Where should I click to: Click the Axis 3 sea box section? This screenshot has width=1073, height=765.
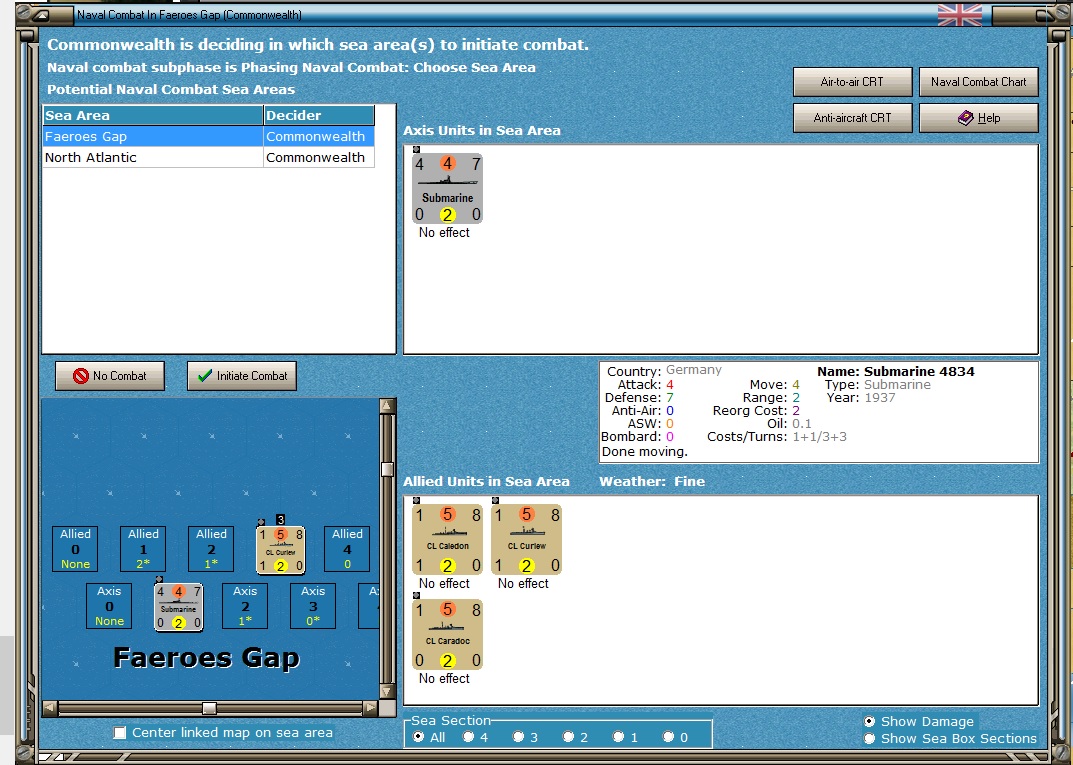tap(313, 606)
